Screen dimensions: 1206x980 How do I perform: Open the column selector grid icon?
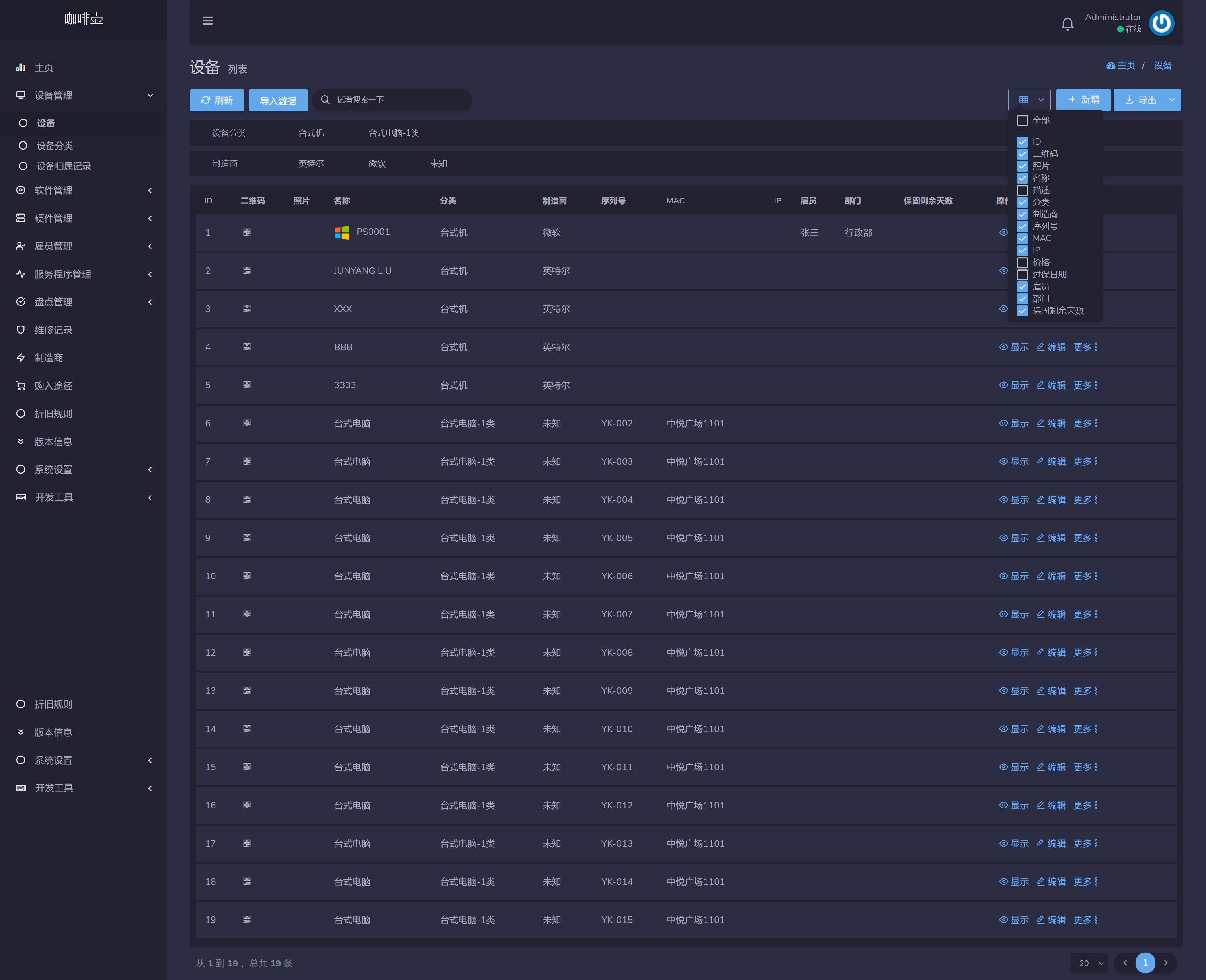pos(1023,100)
